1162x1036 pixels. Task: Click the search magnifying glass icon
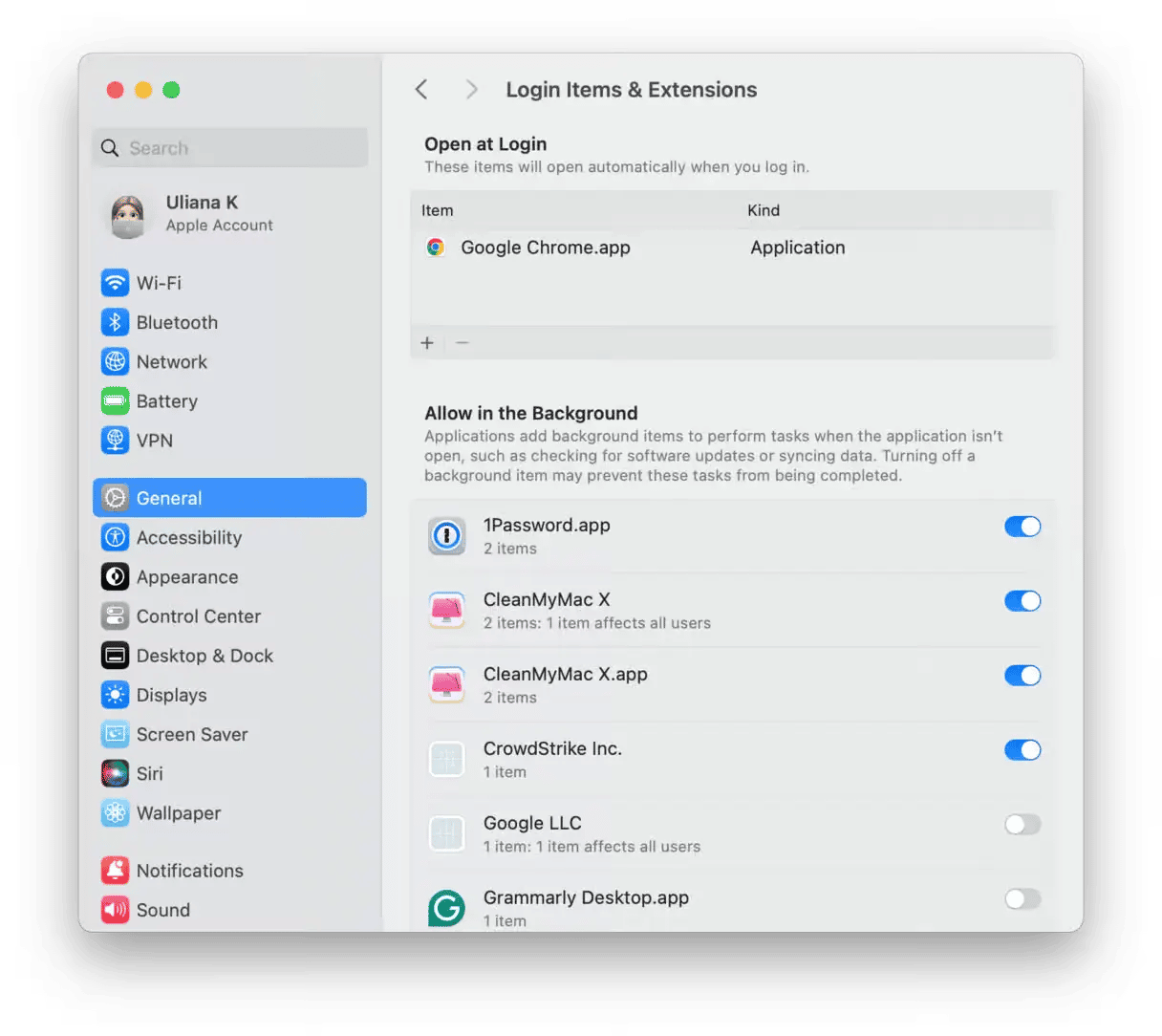tap(110, 148)
